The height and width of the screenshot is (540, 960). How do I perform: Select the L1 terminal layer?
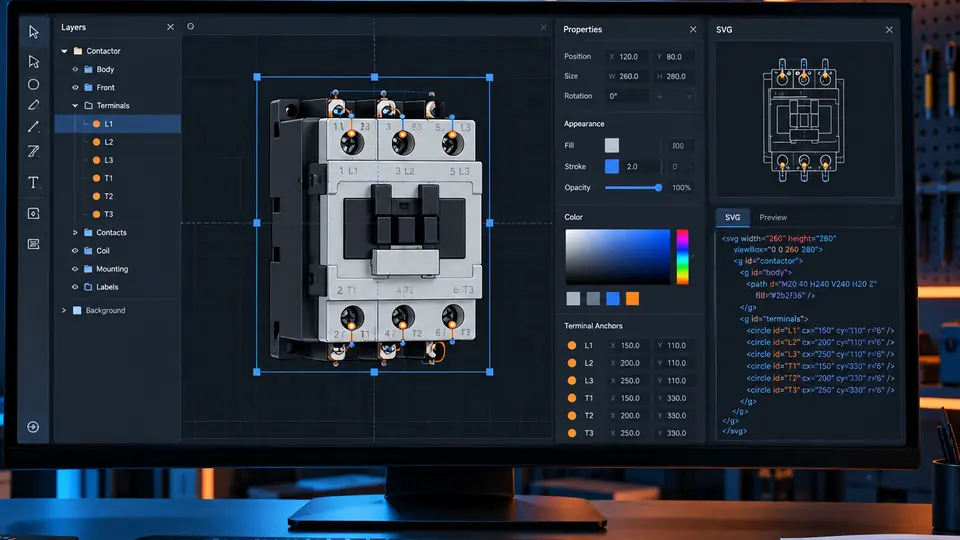pyautogui.click(x=118, y=124)
